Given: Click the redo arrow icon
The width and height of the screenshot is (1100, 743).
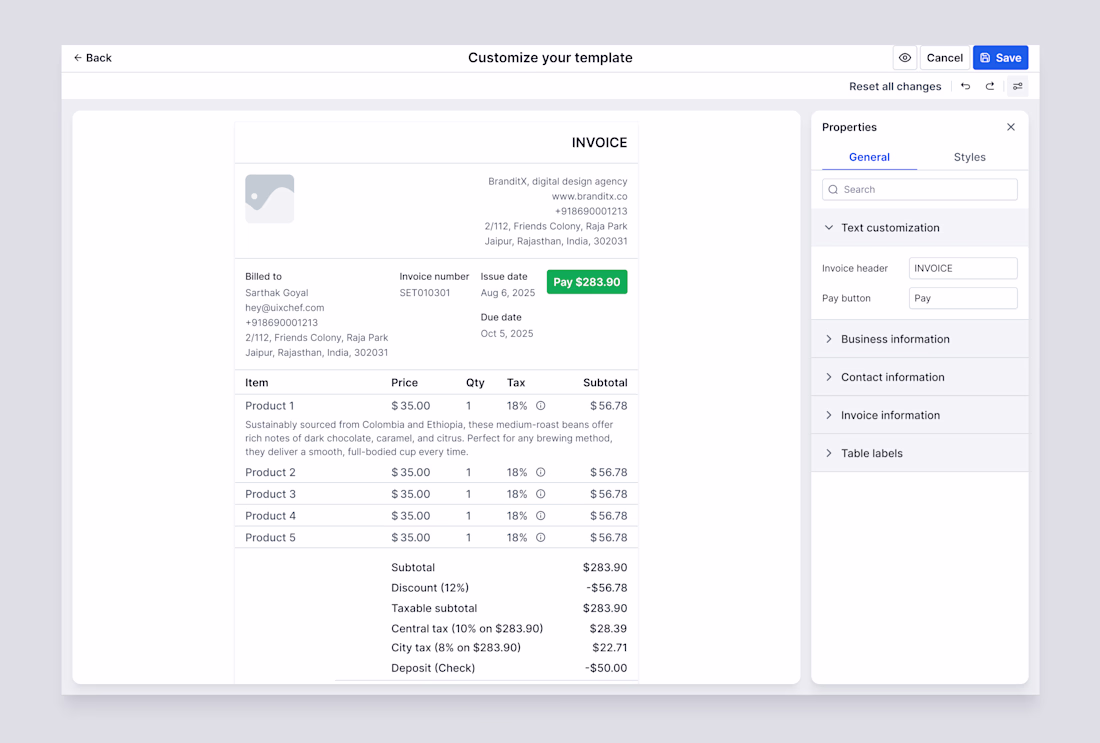Looking at the screenshot, I should pos(990,86).
